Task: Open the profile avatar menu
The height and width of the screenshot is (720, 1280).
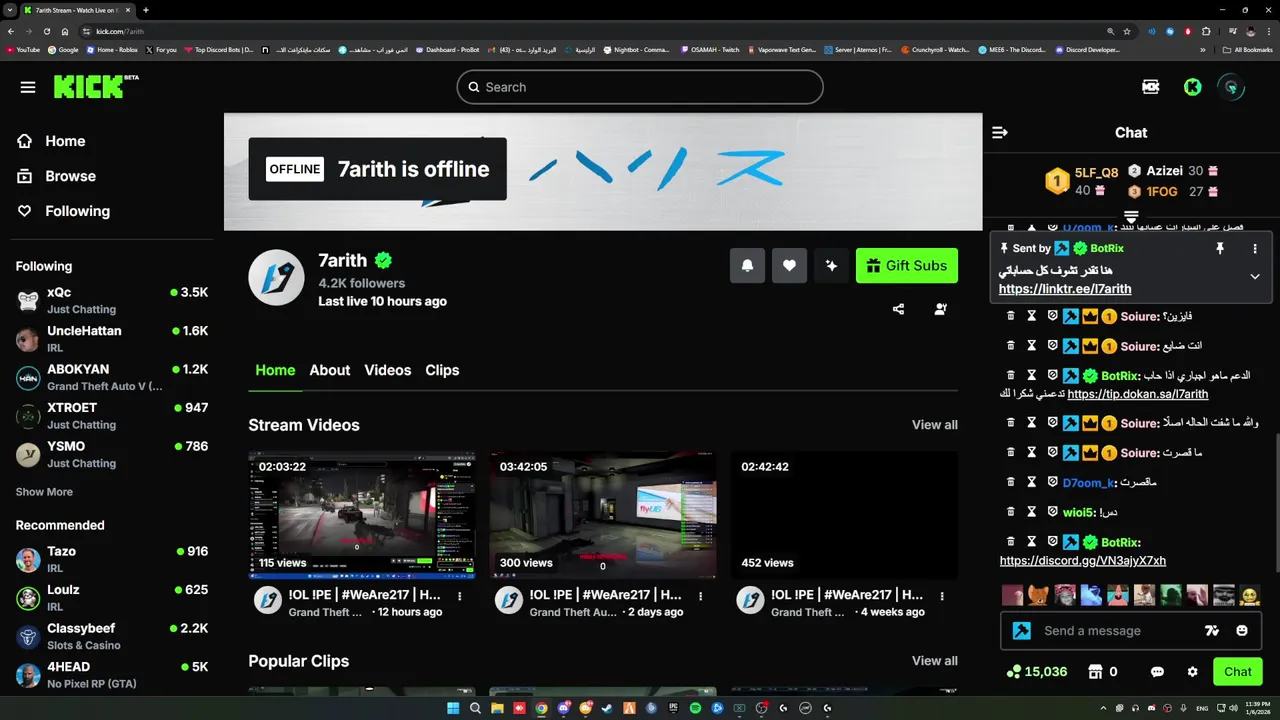Action: pyautogui.click(x=1231, y=87)
